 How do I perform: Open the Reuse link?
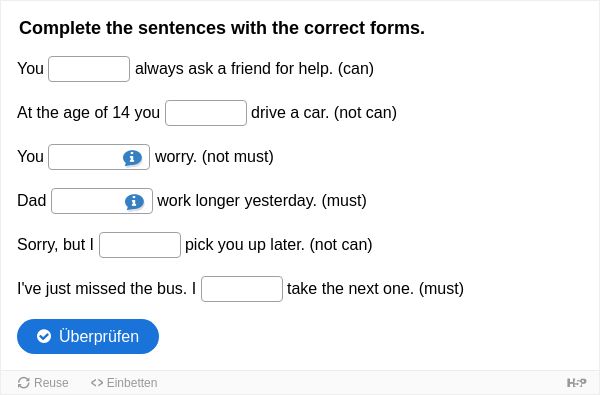(43, 382)
